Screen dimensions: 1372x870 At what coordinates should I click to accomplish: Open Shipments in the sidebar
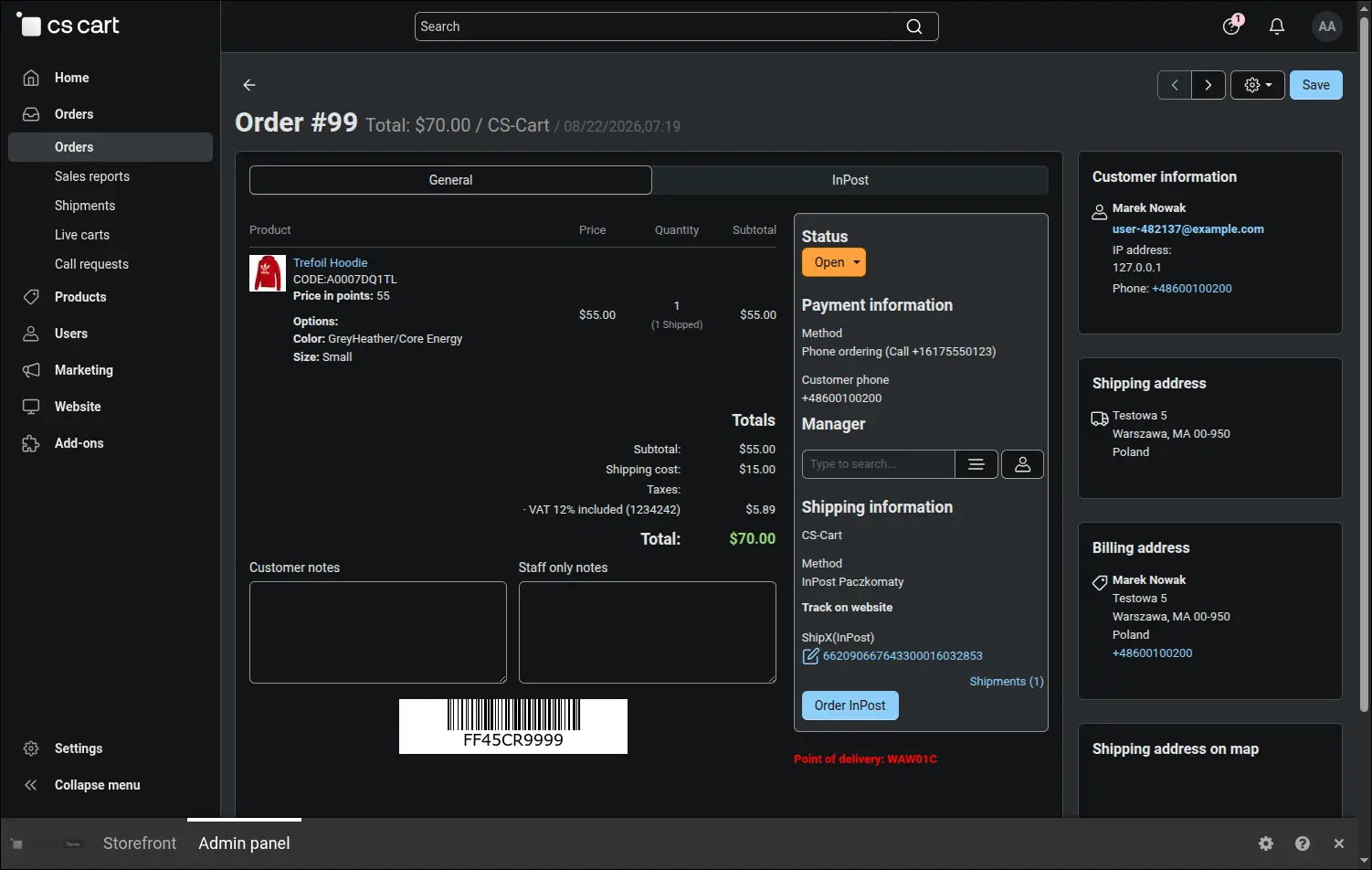85,206
